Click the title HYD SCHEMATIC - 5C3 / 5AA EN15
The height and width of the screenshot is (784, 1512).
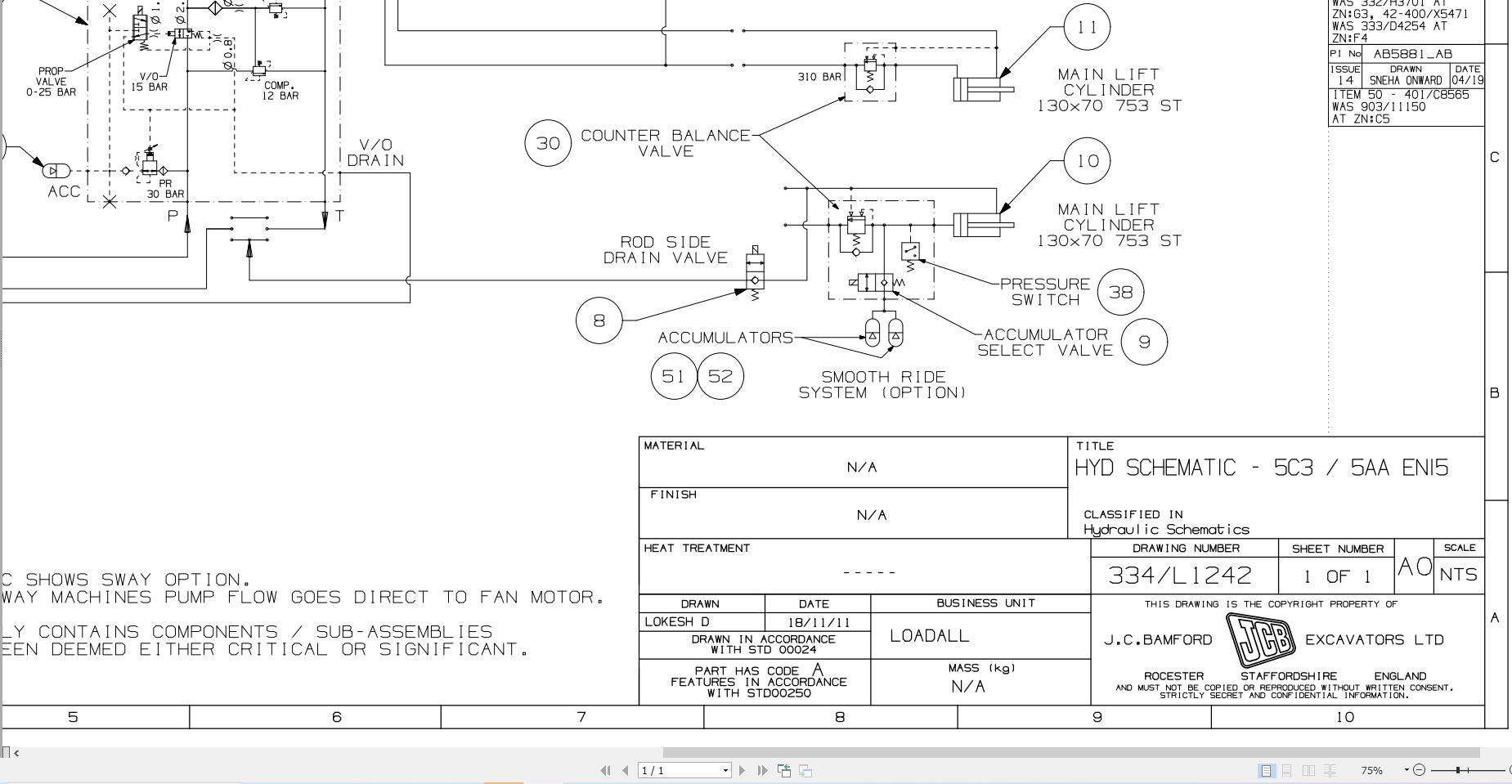point(1261,468)
